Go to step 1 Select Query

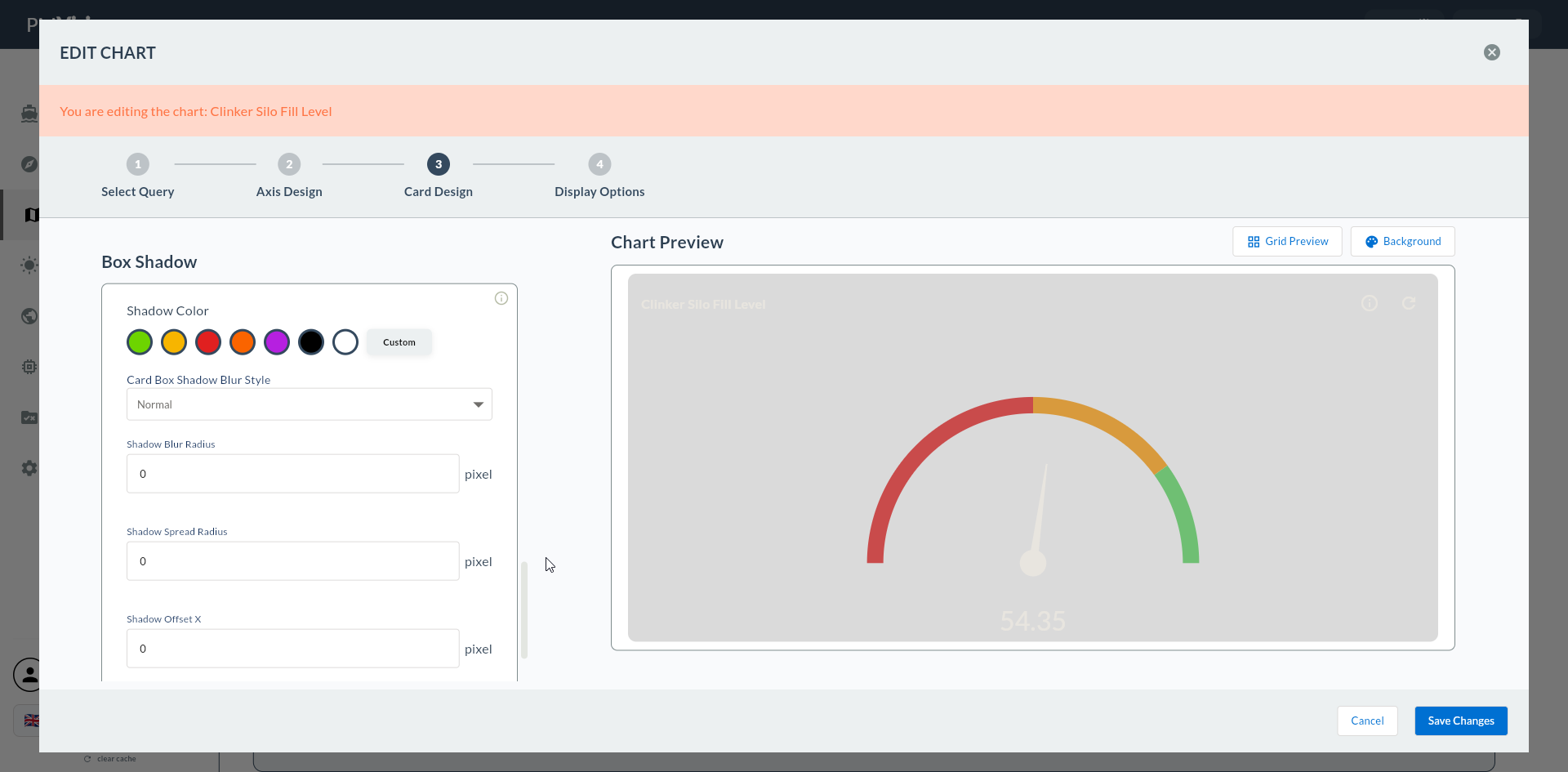tap(138, 176)
